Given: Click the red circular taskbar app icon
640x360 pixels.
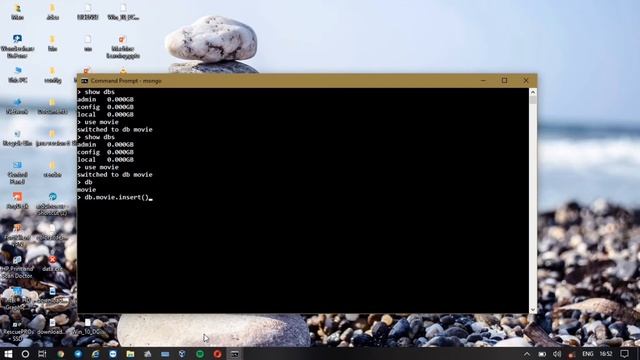Looking at the screenshot, I should pyautogui.click(x=218, y=354).
